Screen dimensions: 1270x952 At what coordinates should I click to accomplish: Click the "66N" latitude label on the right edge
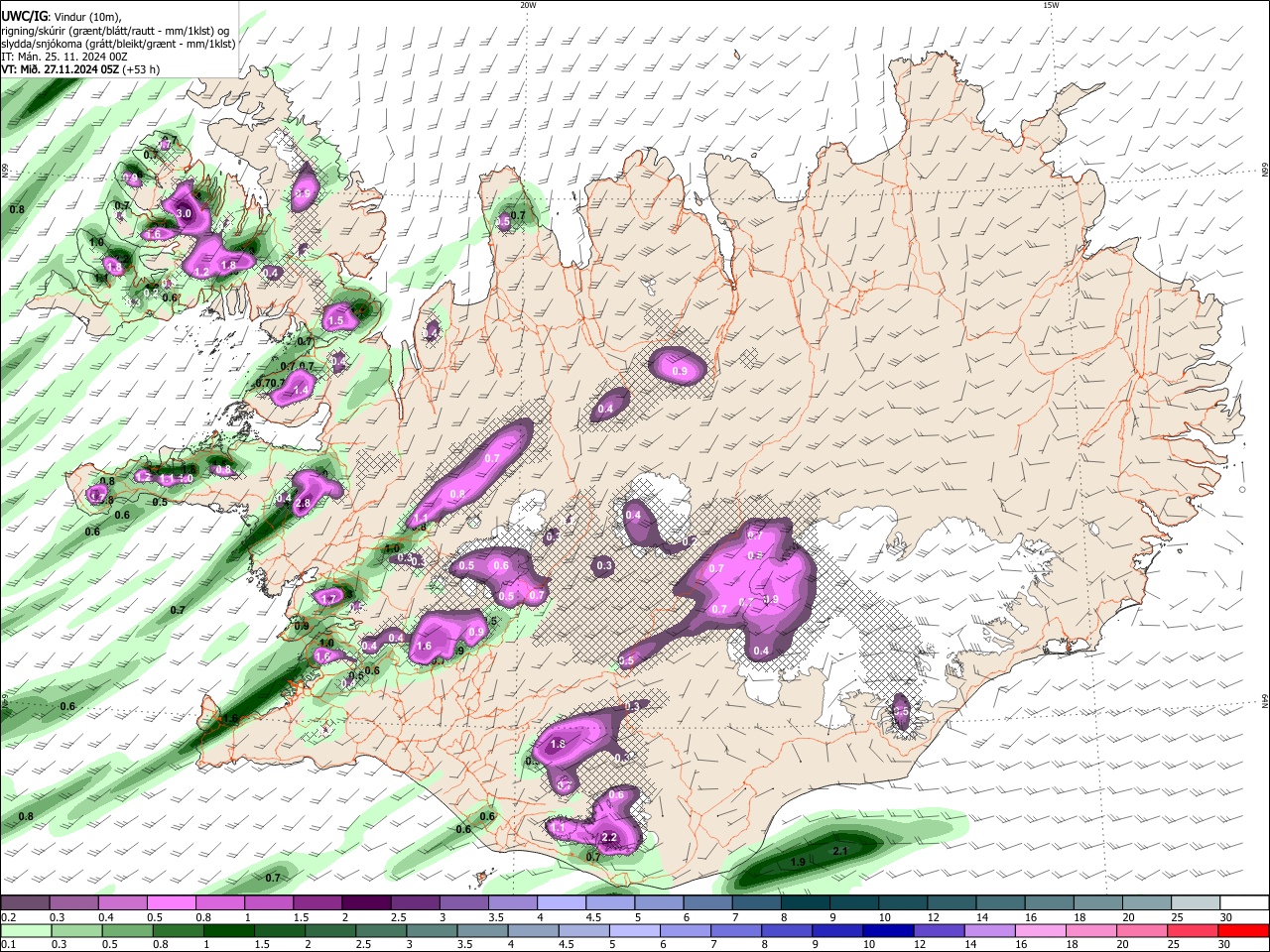[1264, 171]
